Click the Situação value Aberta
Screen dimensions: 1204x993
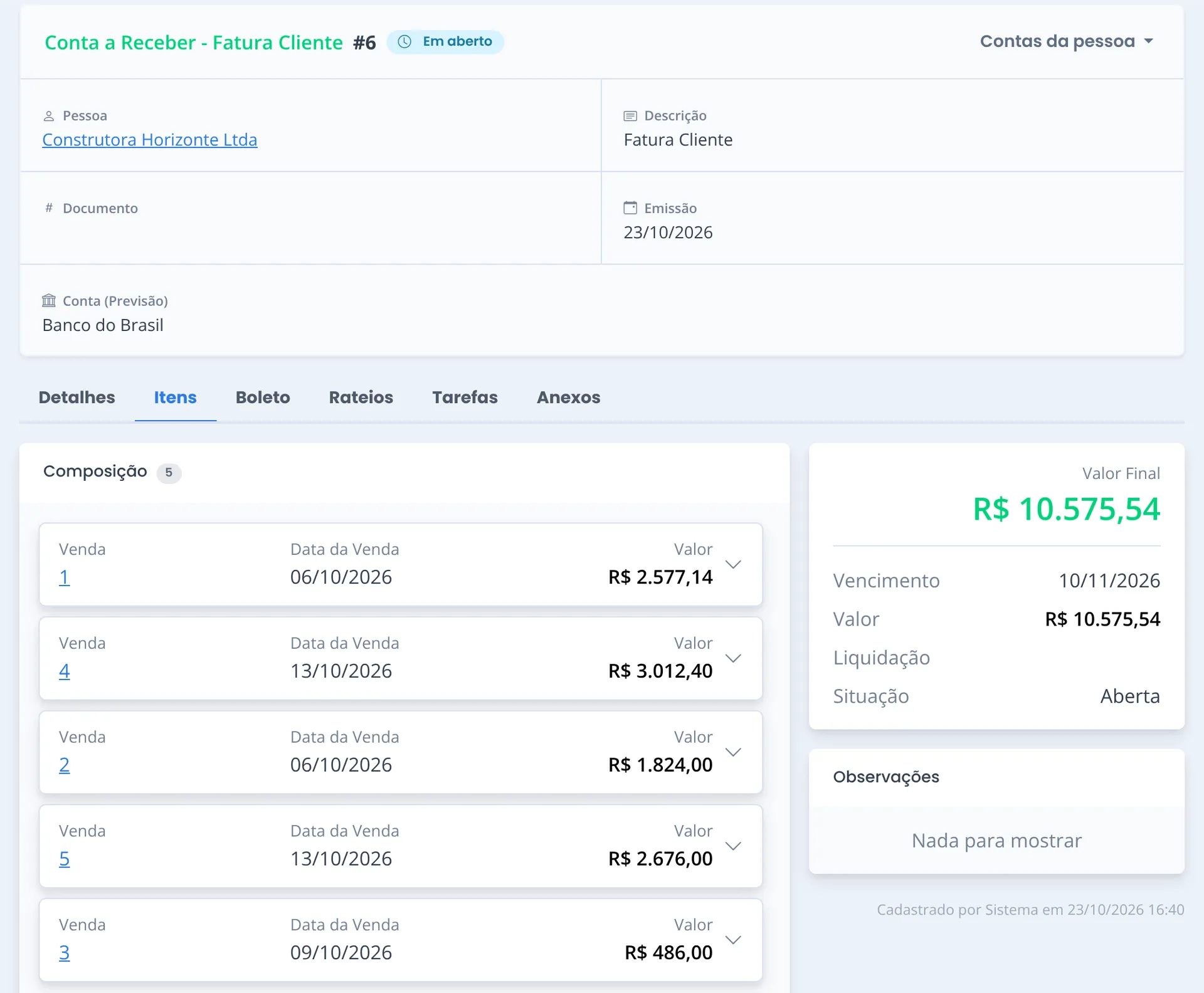coord(1130,696)
